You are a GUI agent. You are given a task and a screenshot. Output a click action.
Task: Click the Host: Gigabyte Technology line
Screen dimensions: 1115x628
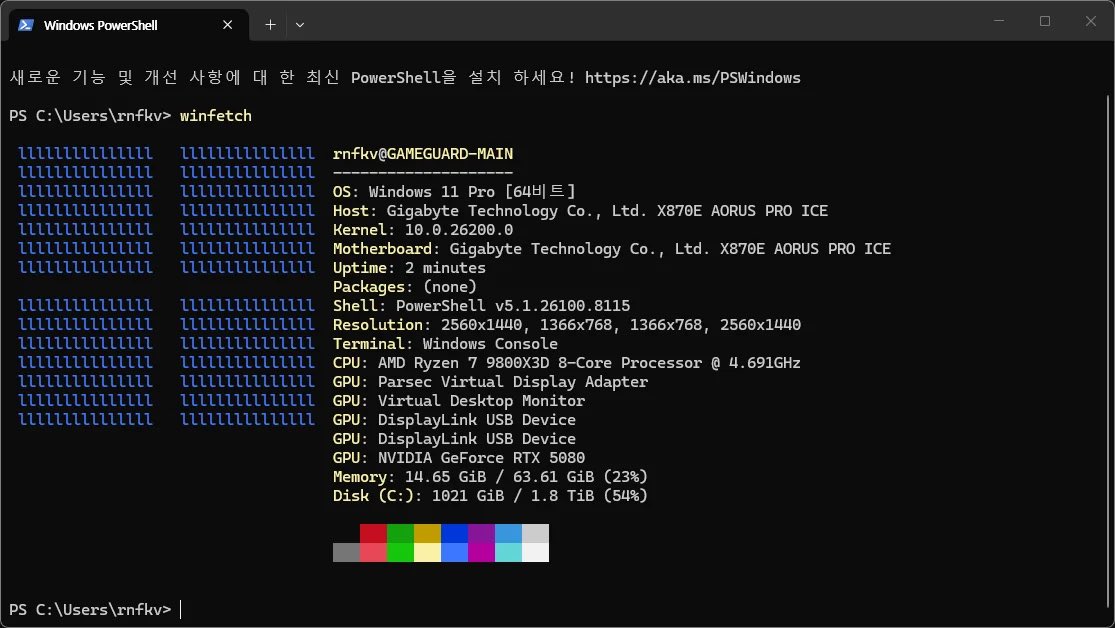coord(580,211)
